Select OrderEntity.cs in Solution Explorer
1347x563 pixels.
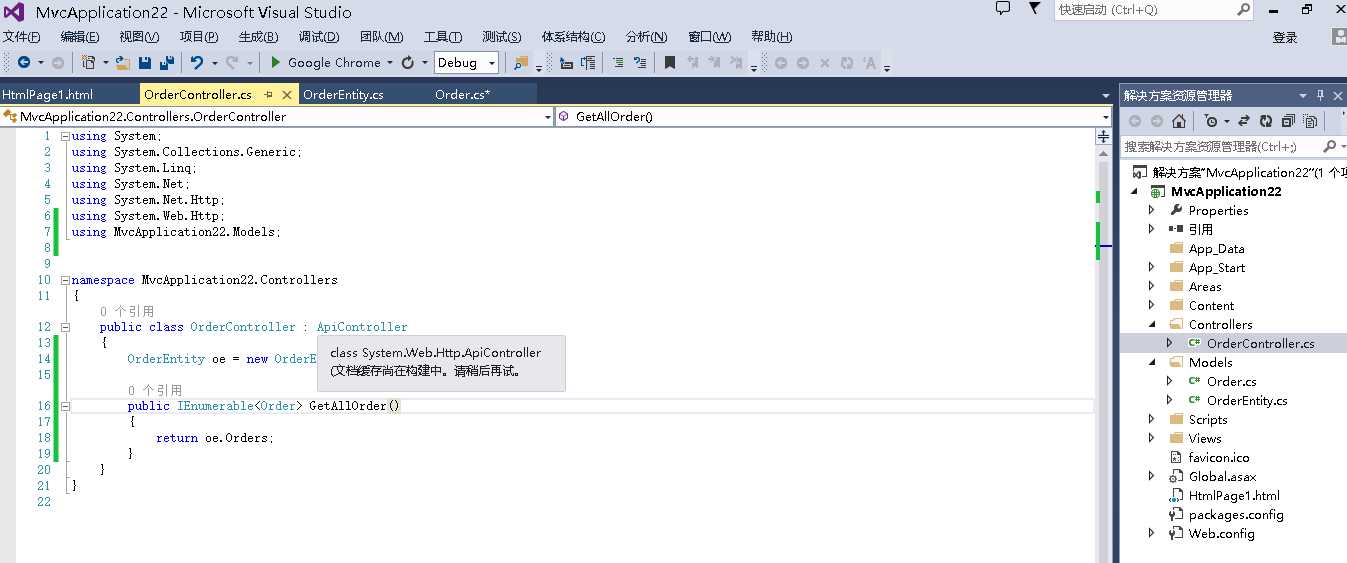pyautogui.click(x=1246, y=401)
